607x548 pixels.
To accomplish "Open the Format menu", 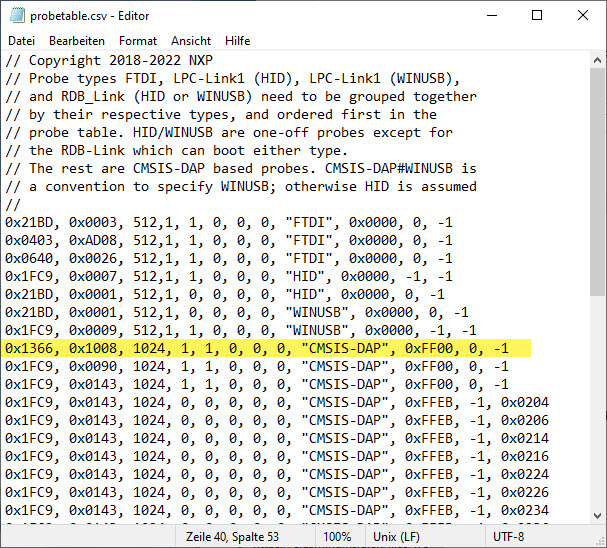I will coord(138,41).
